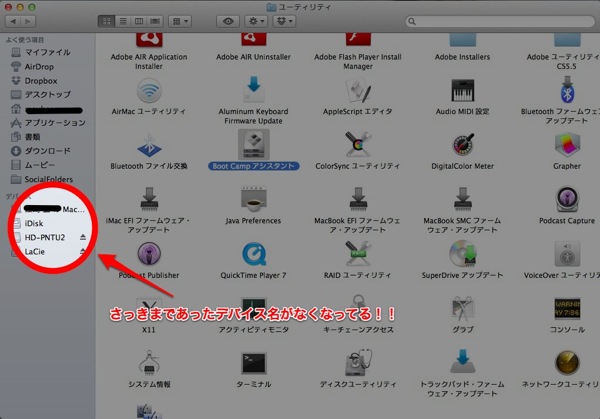Screen dimensions: 600x419
Task: Select QuickTime Player 7 icon
Action: [x=253, y=254]
